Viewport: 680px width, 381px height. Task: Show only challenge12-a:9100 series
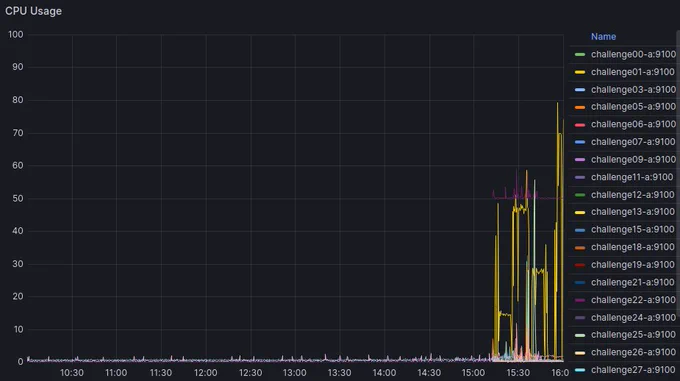coord(633,195)
